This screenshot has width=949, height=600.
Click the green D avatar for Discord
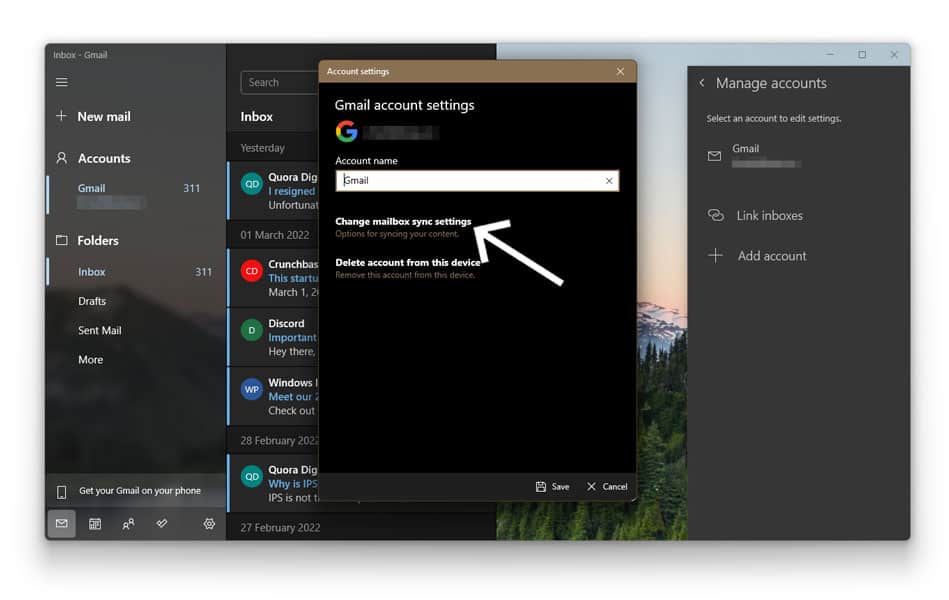coord(252,331)
